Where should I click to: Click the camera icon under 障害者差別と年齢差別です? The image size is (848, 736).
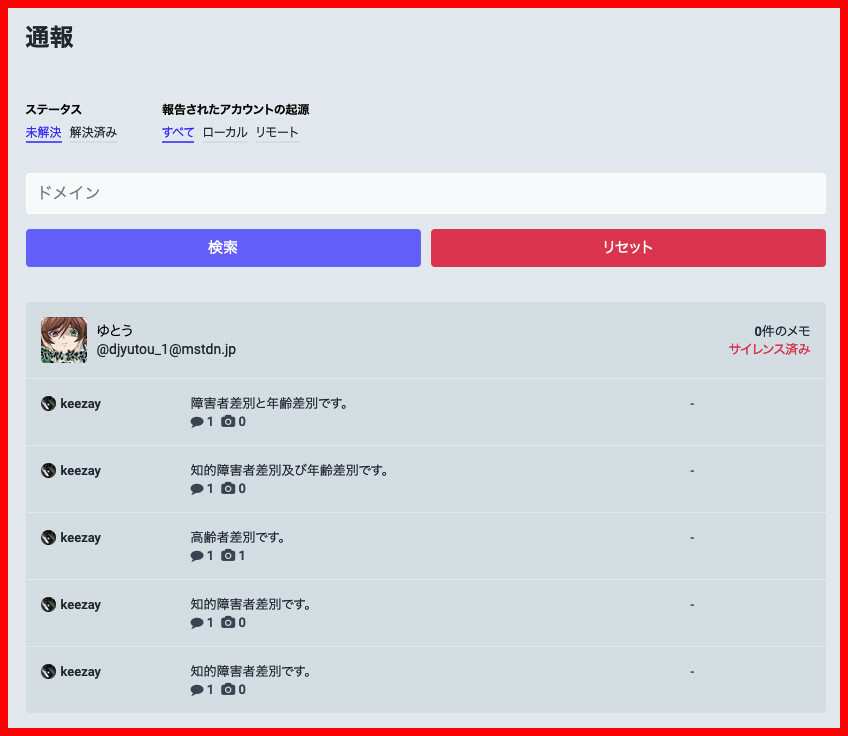click(x=228, y=421)
